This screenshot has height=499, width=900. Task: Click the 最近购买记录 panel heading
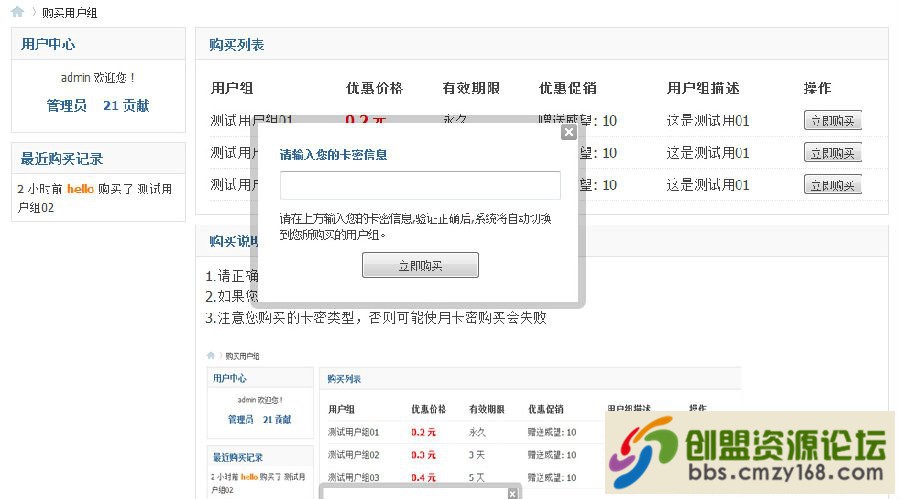pos(62,159)
